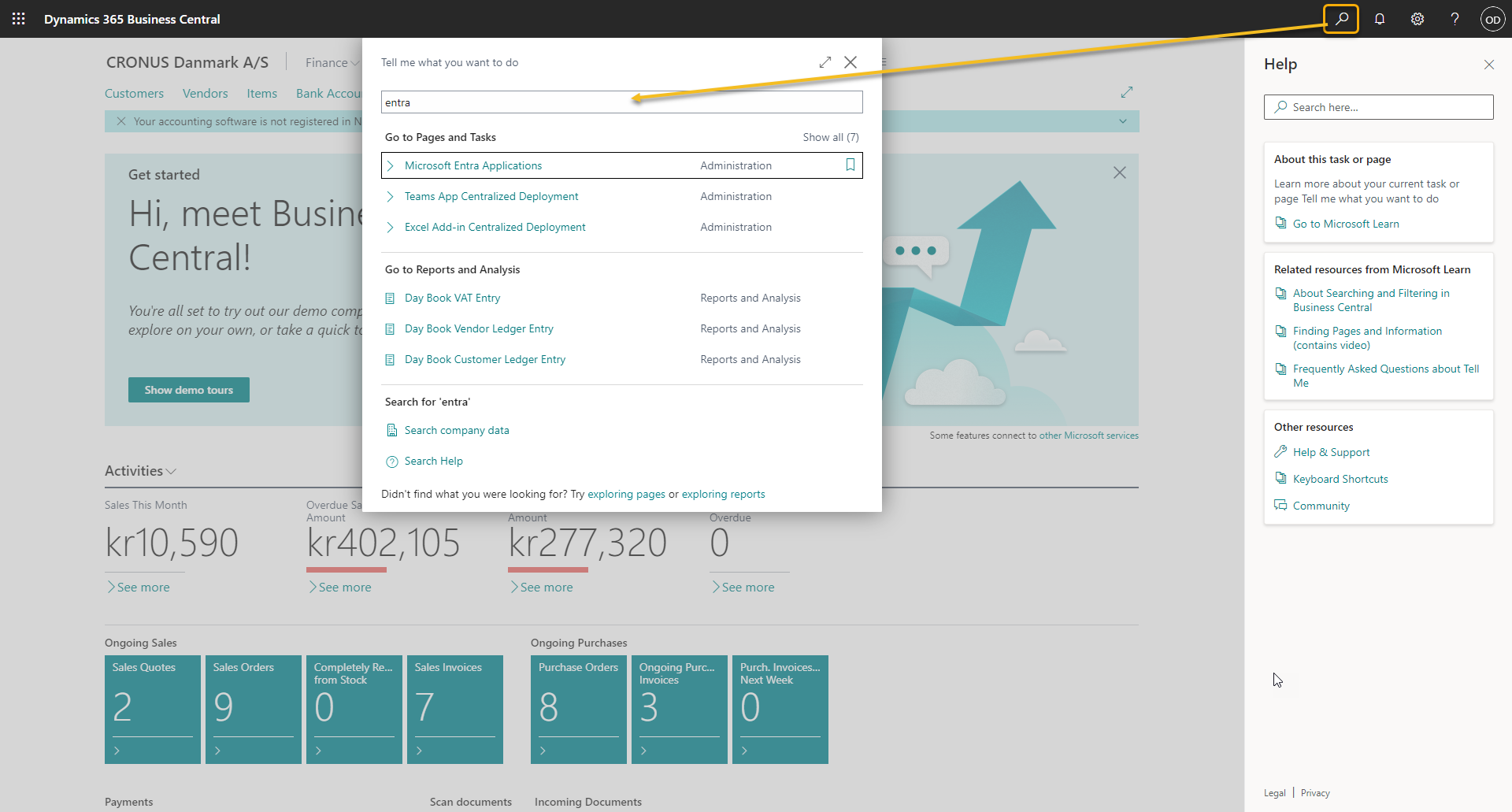Collapse the Activities section chevron
The image size is (1512, 812).
(x=172, y=471)
